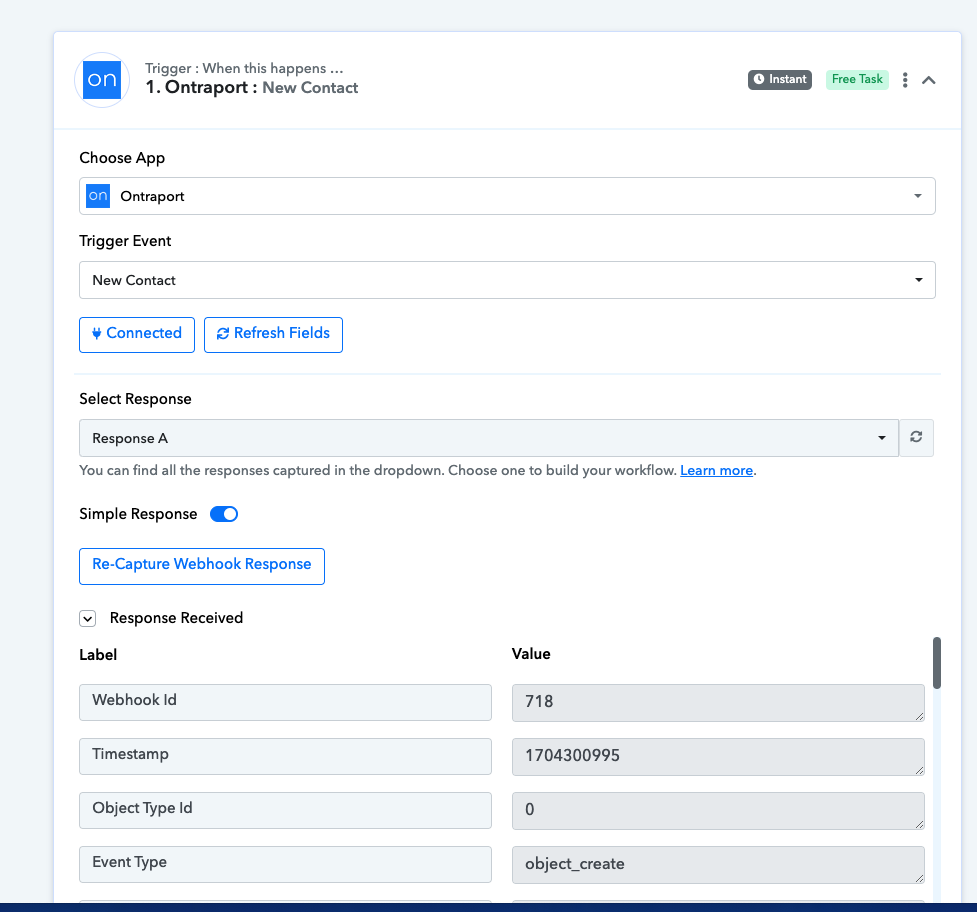
Task: Click the step title '1. Ontraport : New Contact'
Action: pos(252,87)
